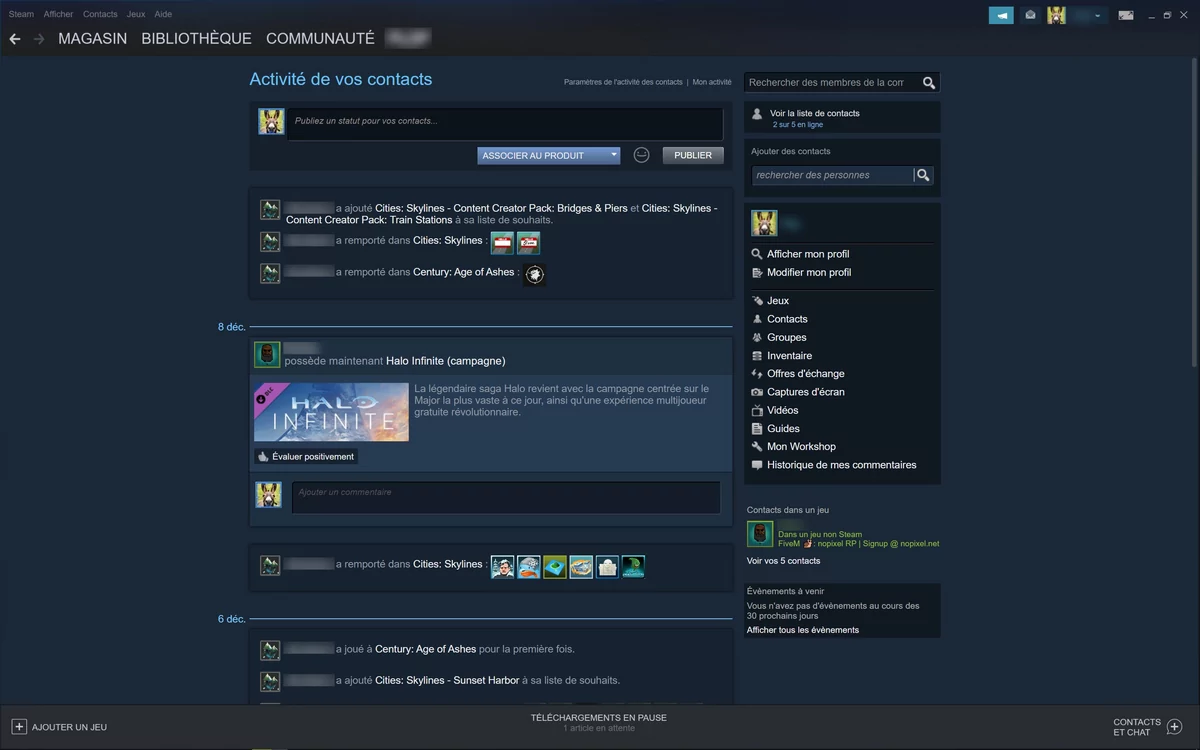
Task: Click the Inventaire grid icon
Action: click(757, 355)
